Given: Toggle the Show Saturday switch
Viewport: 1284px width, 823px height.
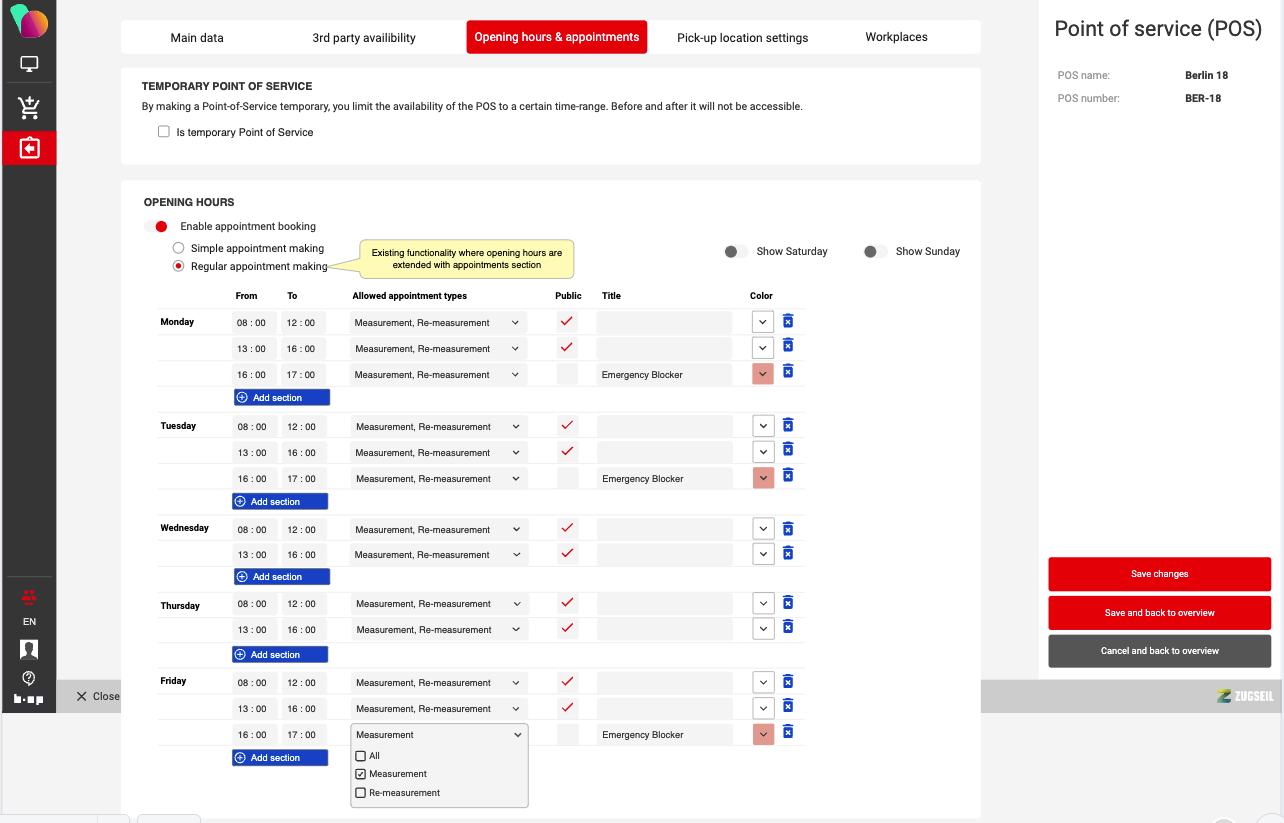Looking at the screenshot, I should click(736, 252).
